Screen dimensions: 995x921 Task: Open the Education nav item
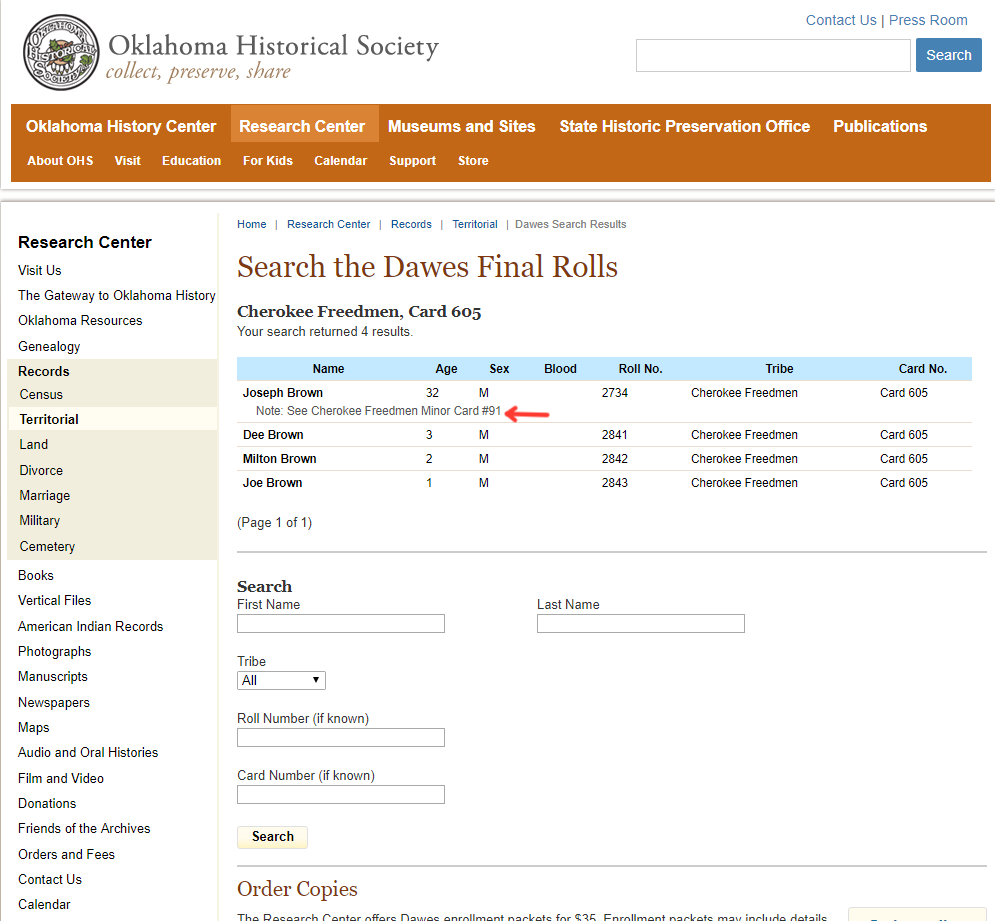pos(191,161)
